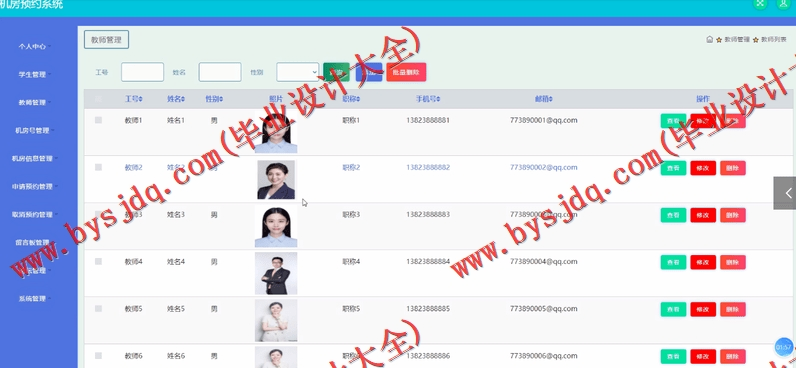Check the checkbox for row 教师2
The image size is (796, 368).
[98, 167]
